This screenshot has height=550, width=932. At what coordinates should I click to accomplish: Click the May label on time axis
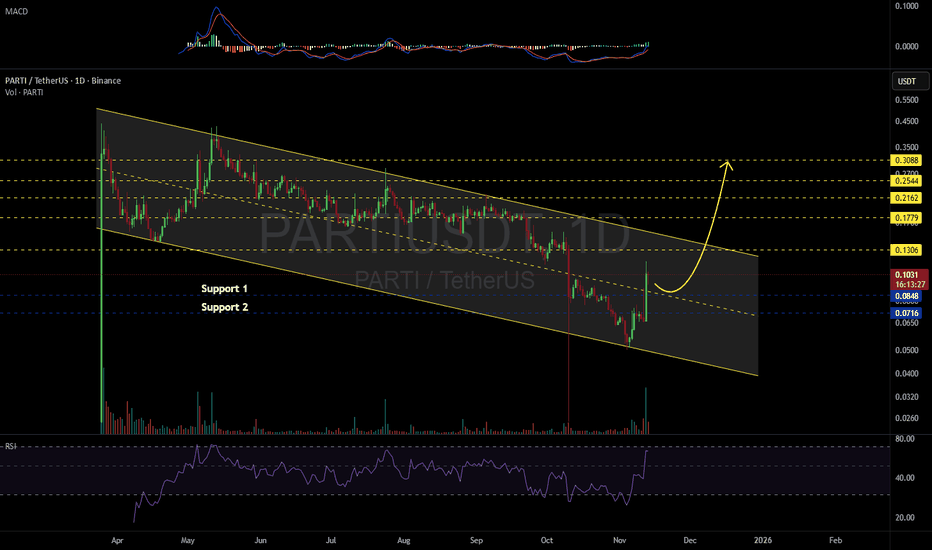(188, 539)
